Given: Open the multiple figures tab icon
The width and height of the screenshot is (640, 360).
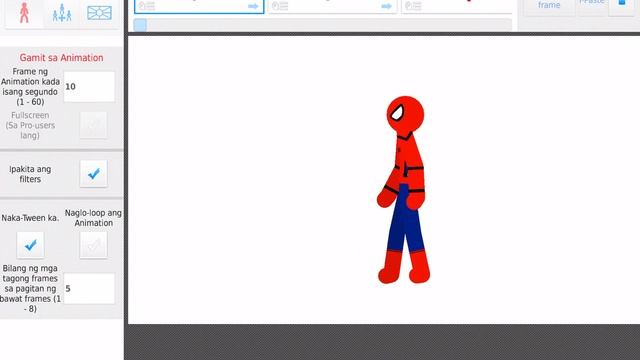Looking at the screenshot, I should 62,13.
